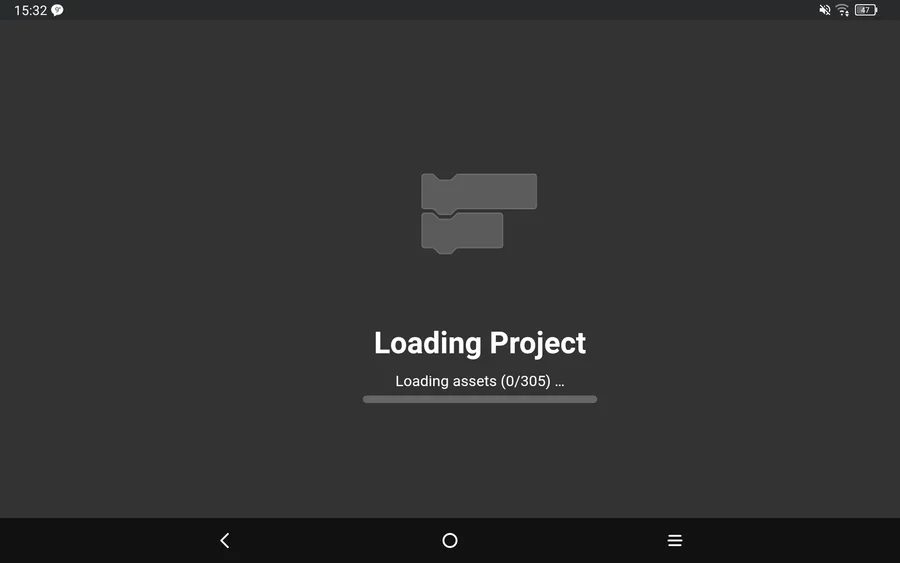Click the word Project in heading
Image resolution: width=900 pixels, height=563 pixels.
[x=537, y=343]
